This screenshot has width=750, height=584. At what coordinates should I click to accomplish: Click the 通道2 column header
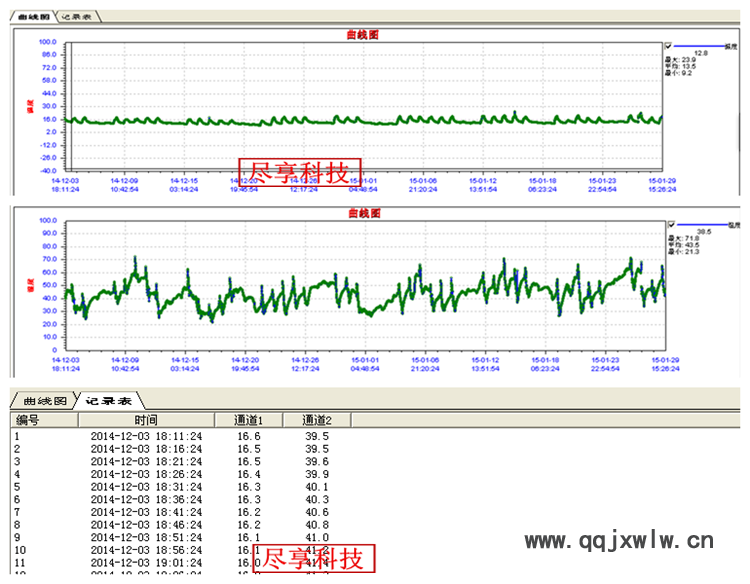(x=317, y=420)
